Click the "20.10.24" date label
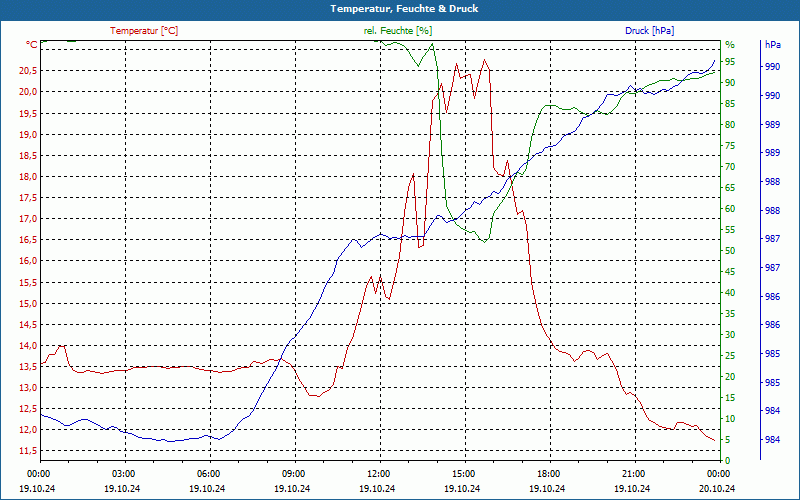 point(717,488)
